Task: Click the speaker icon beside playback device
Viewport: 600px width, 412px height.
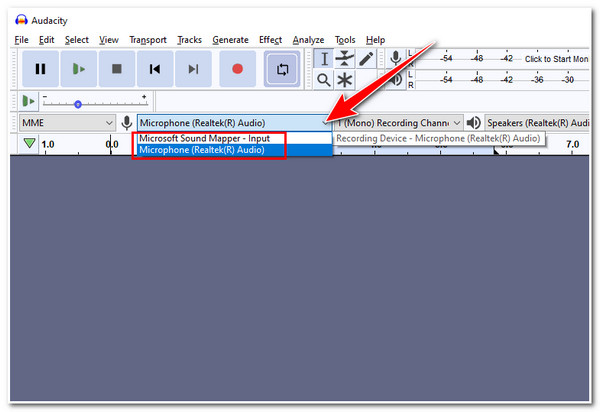Action: (474, 123)
